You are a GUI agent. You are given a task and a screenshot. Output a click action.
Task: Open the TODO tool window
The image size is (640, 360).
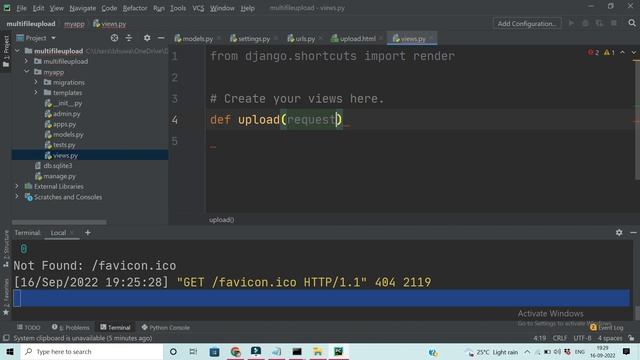(29, 327)
